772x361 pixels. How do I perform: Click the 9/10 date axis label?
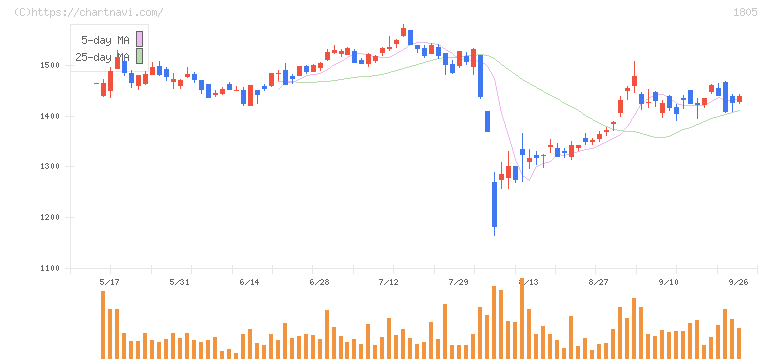[x=668, y=282]
